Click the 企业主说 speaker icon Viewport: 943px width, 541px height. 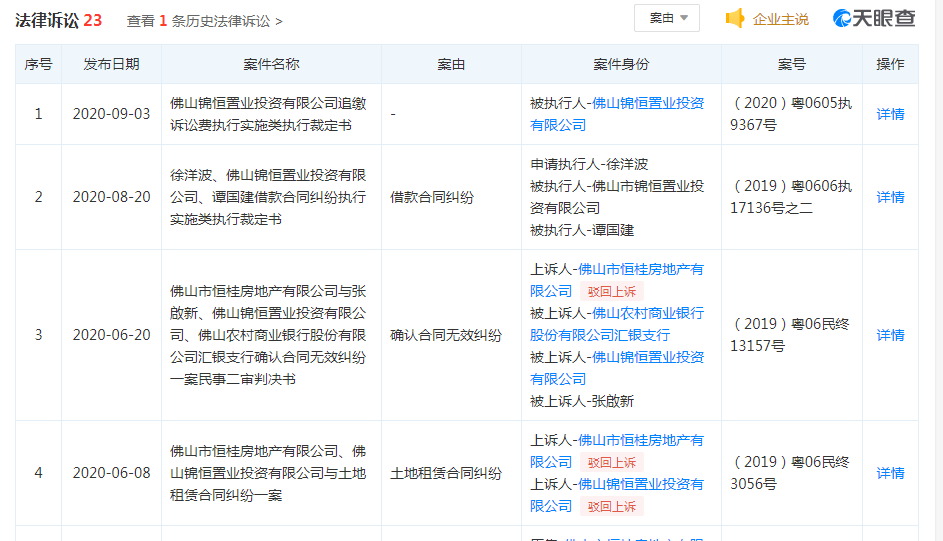click(x=735, y=19)
